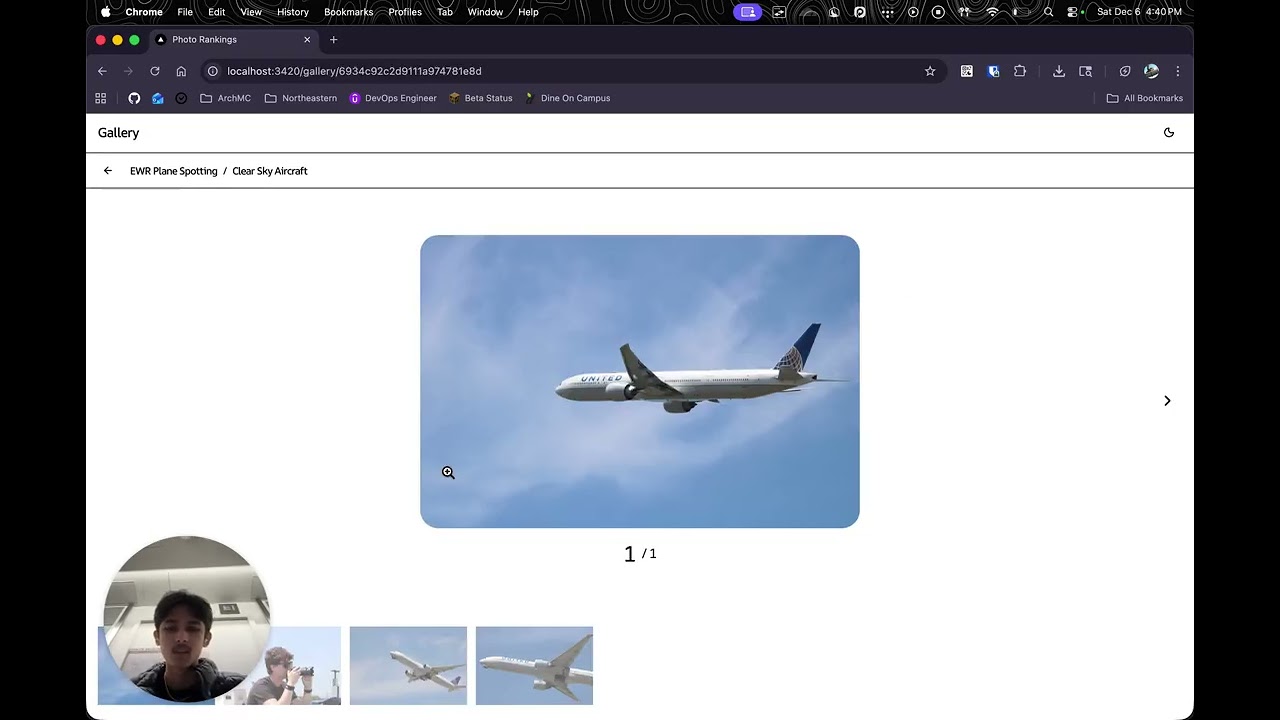The image size is (1280, 720).
Task: Open Chrome downloads
Action: click(1059, 71)
